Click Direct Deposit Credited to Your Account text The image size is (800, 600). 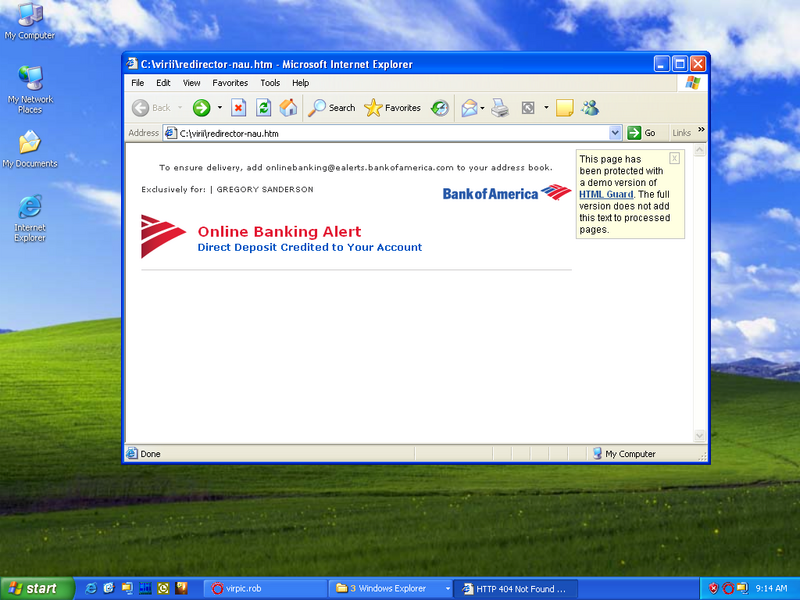(310, 247)
